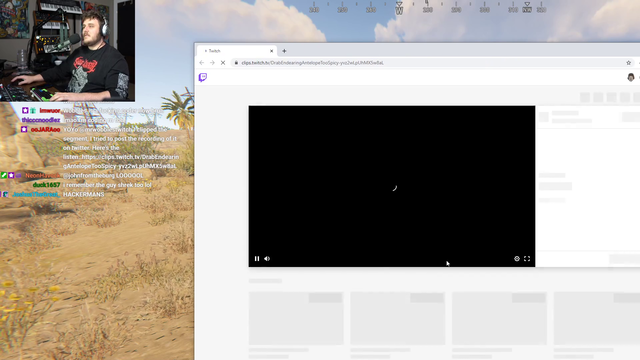Image resolution: width=640 pixels, height=360 pixels.
Task: Enter fullscreen mode on the clip
Action: 527,258
